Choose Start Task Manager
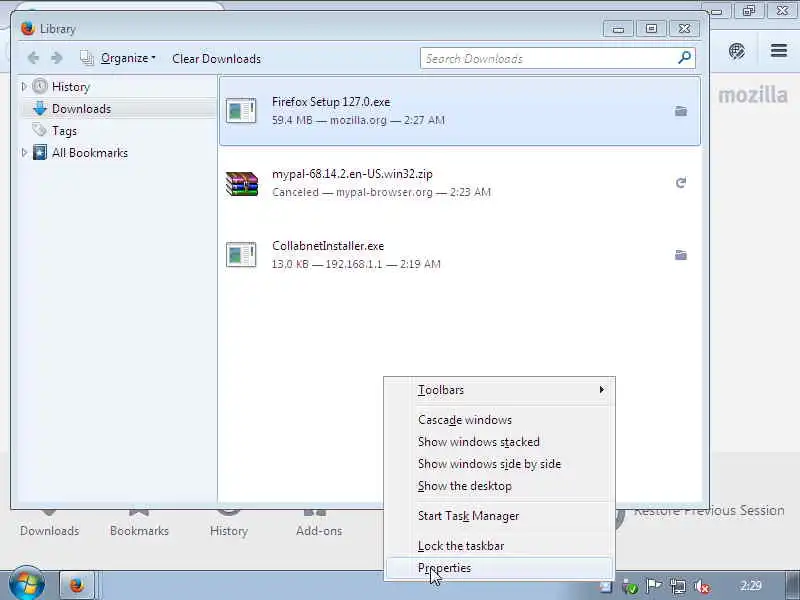 tap(499, 516)
